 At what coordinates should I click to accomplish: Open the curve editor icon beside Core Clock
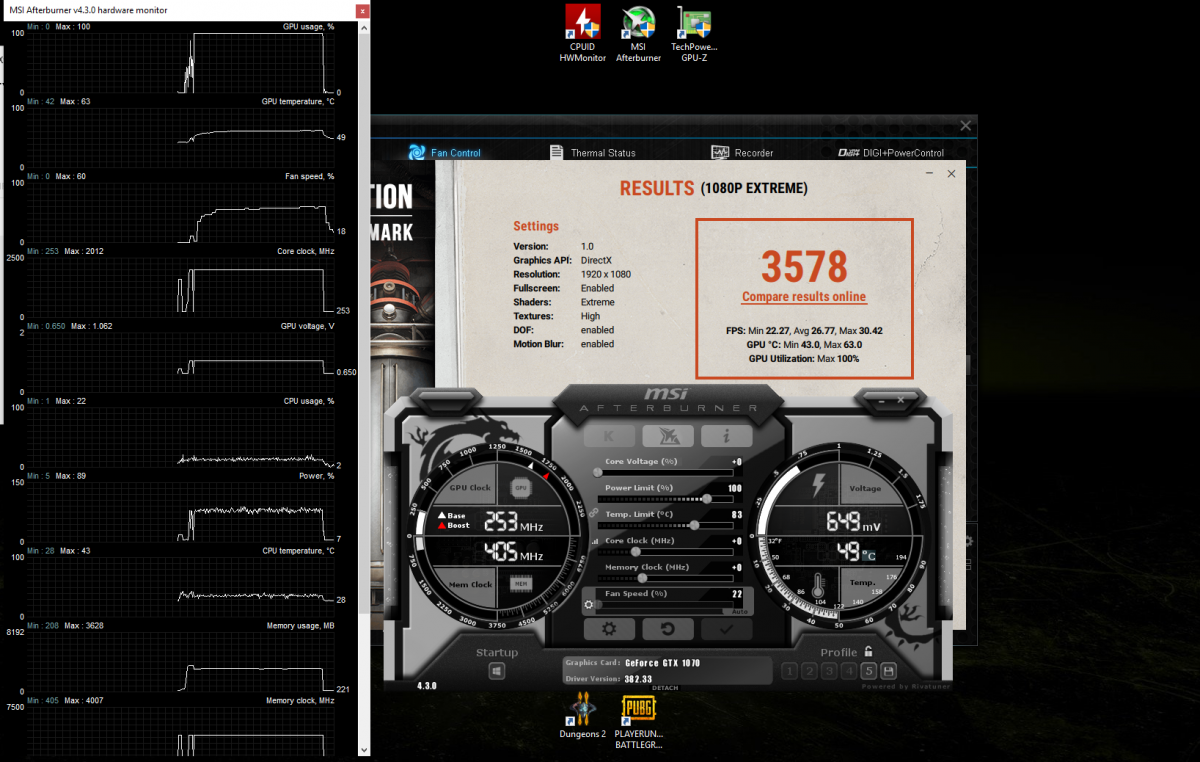(x=594, y=541)
